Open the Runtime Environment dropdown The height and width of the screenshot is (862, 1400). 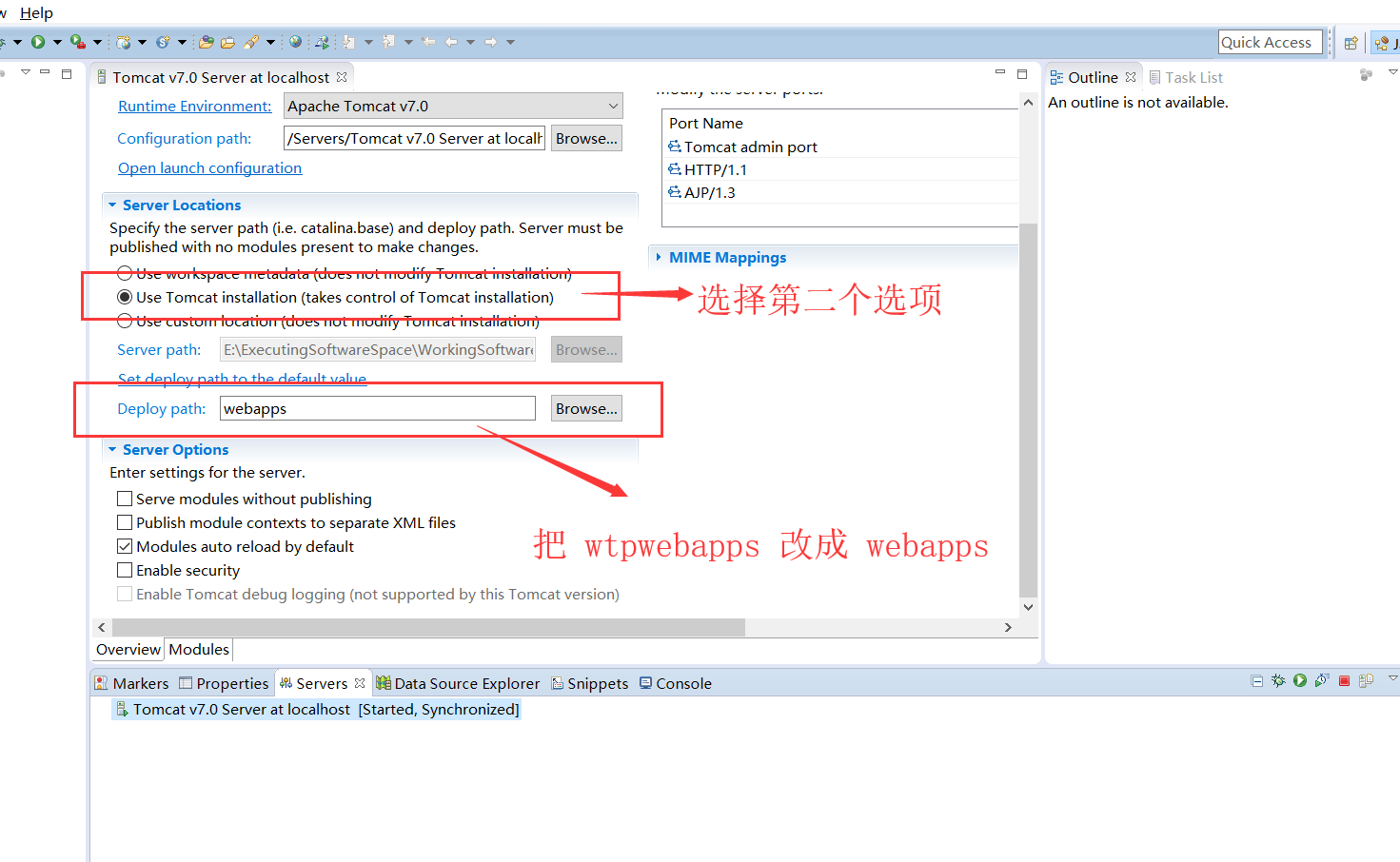coord(614,105)
